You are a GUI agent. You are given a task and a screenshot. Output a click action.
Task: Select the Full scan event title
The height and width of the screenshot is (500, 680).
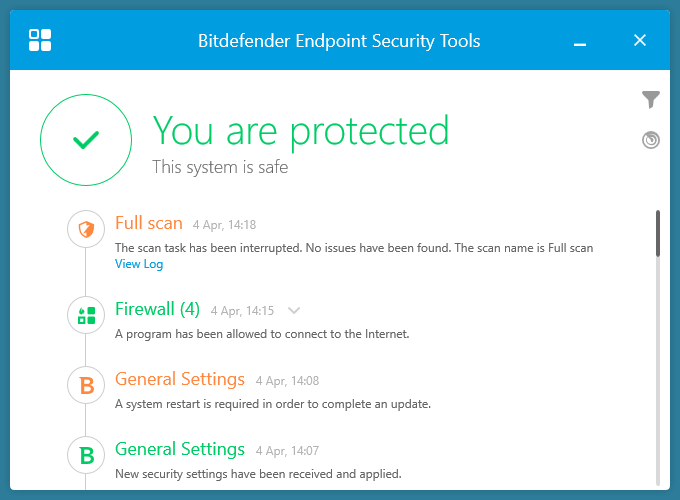(149, 223)
